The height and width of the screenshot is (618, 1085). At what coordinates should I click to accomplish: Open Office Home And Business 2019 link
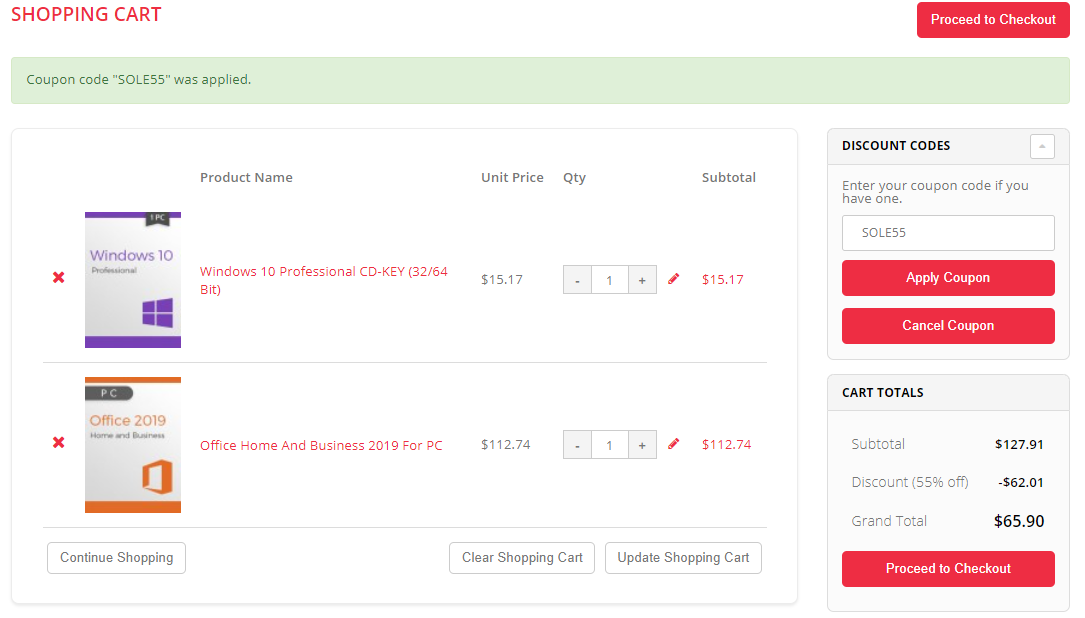(x=321, y=445)
